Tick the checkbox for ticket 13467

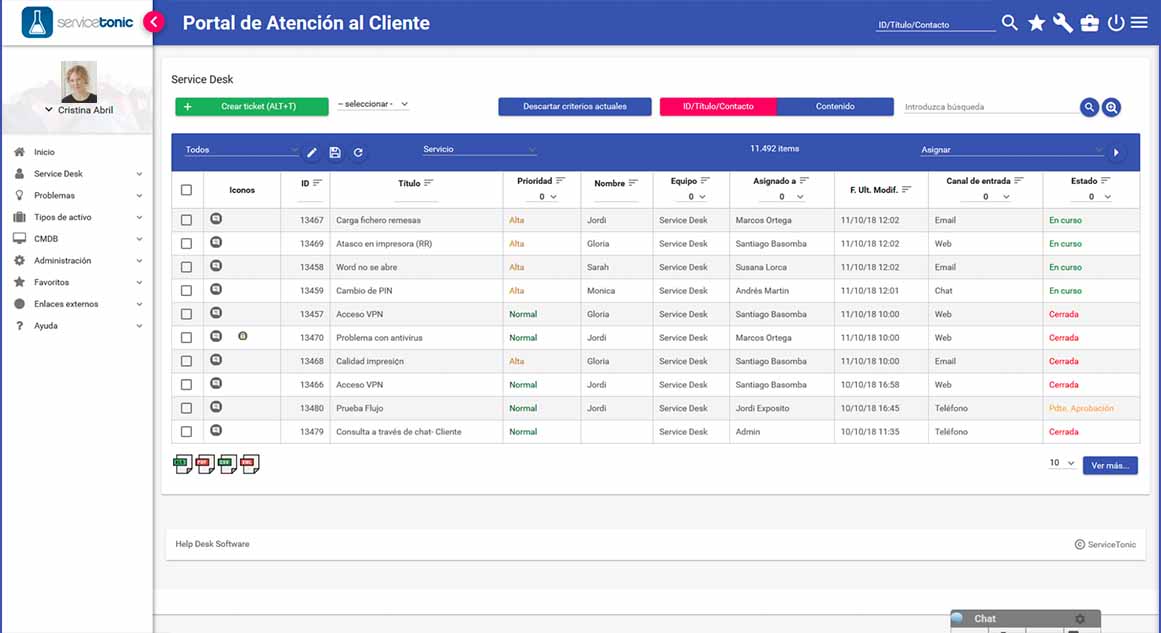[x=186, y=220]
